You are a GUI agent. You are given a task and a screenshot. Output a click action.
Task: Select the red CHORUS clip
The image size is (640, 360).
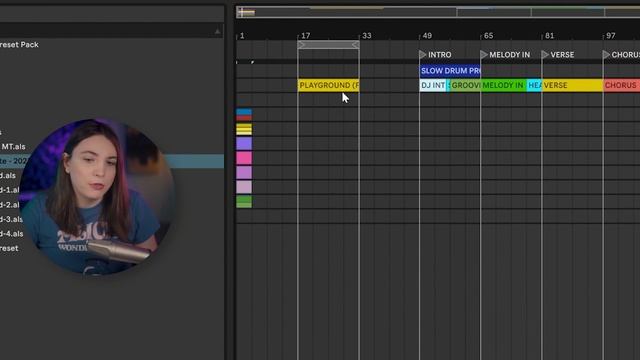coord(621,85)
